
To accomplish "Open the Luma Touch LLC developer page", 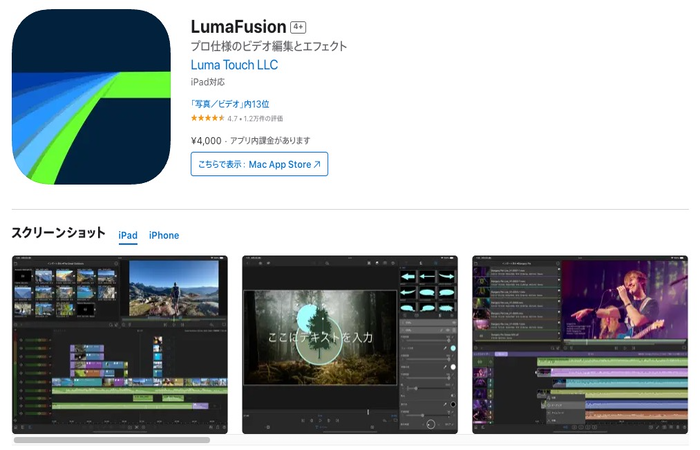I will [x=234, y=65].
